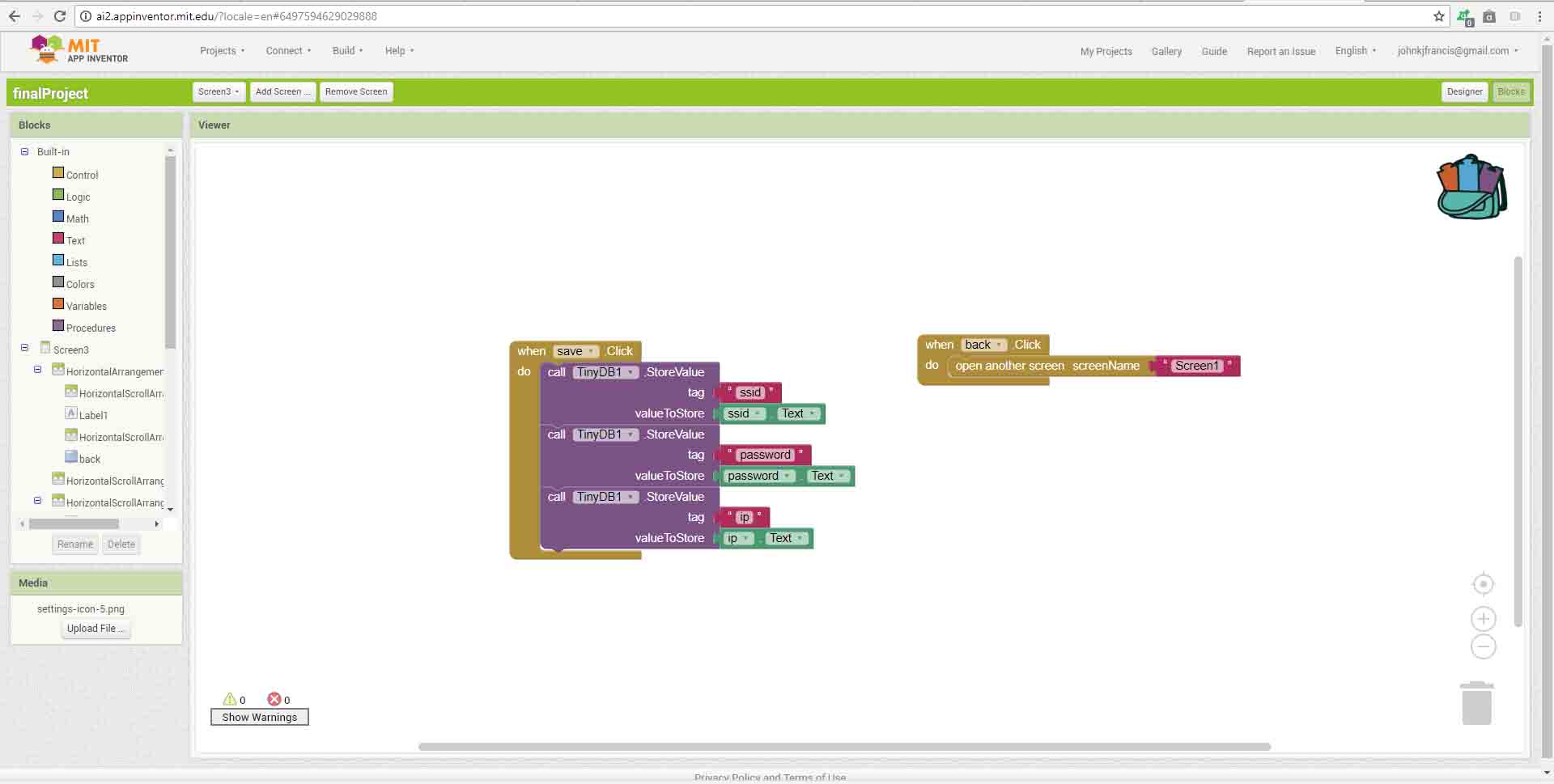The height and width of the screenshot is (784, 1554).
Task: Click Report an Issue link
Action: click(1280, 51)
